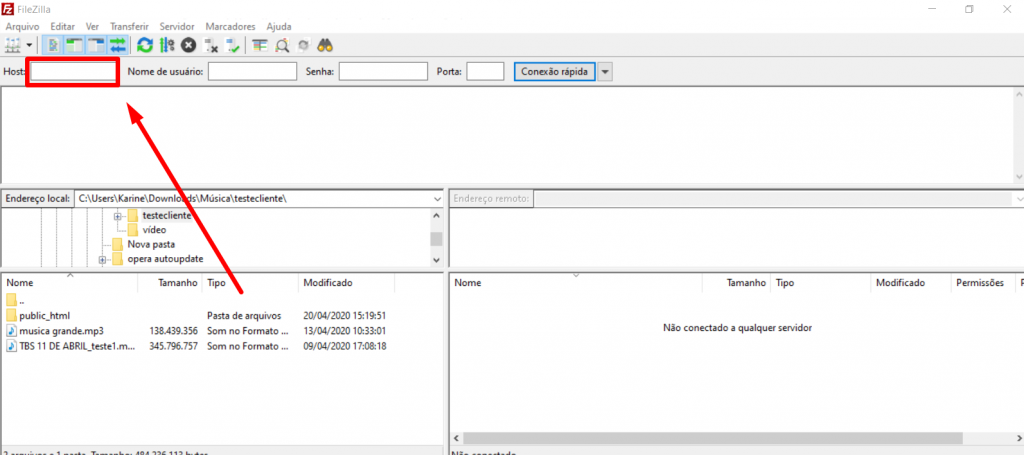Viewport: 1024px width, 455px height.
Task: Cancel current operation black X icon
Action: coord(189,45)
